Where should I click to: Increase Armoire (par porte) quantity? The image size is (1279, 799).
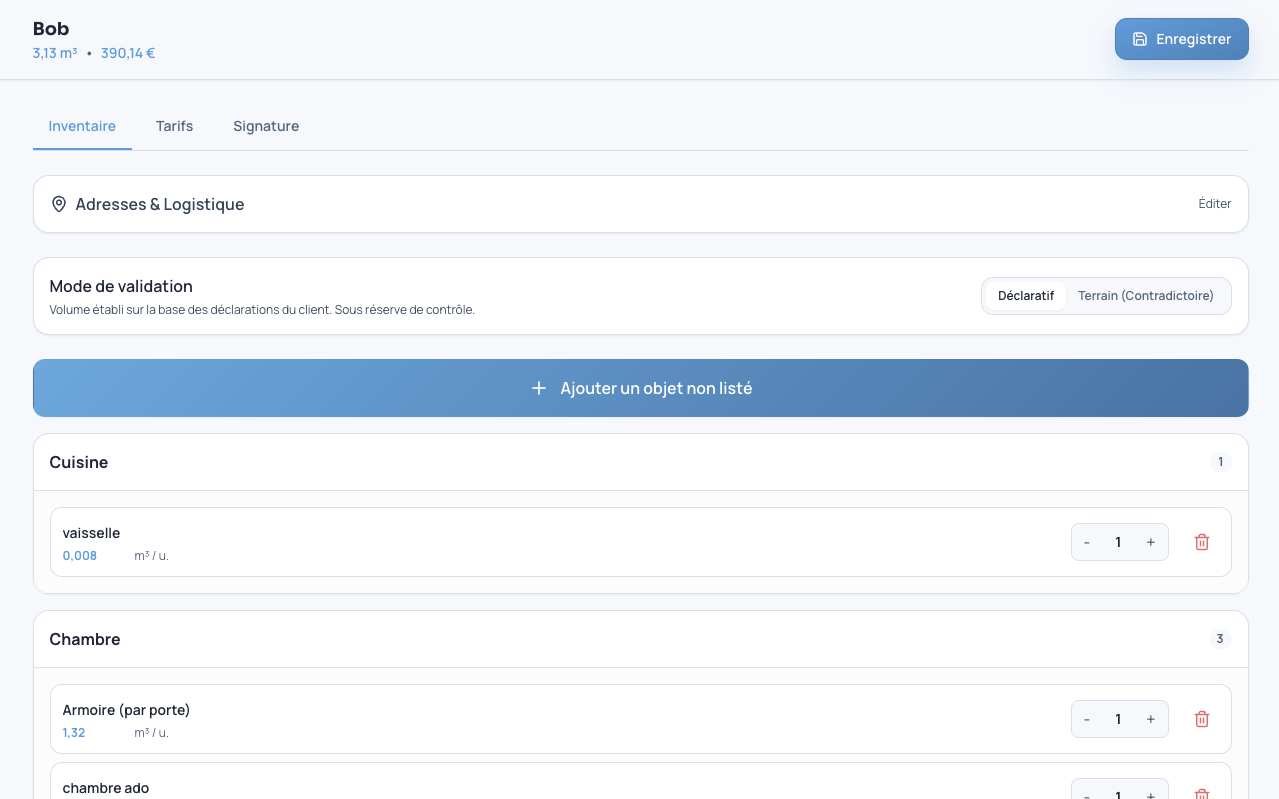pos(1151,719)
